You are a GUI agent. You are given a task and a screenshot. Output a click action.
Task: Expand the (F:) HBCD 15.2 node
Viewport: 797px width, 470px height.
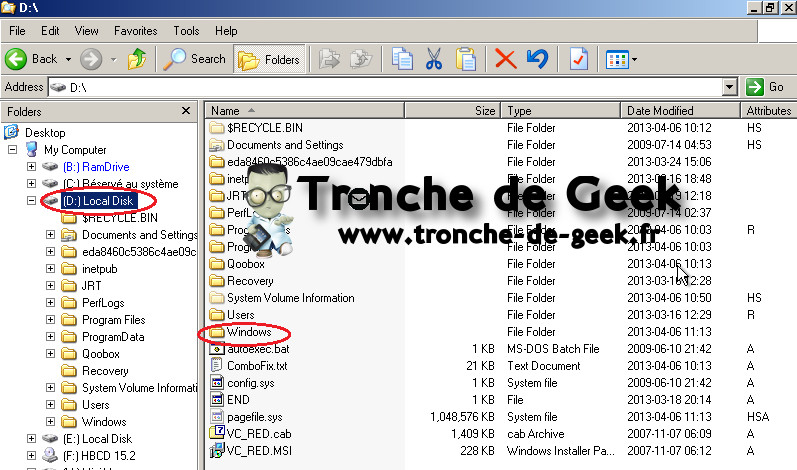click(32, 456)
